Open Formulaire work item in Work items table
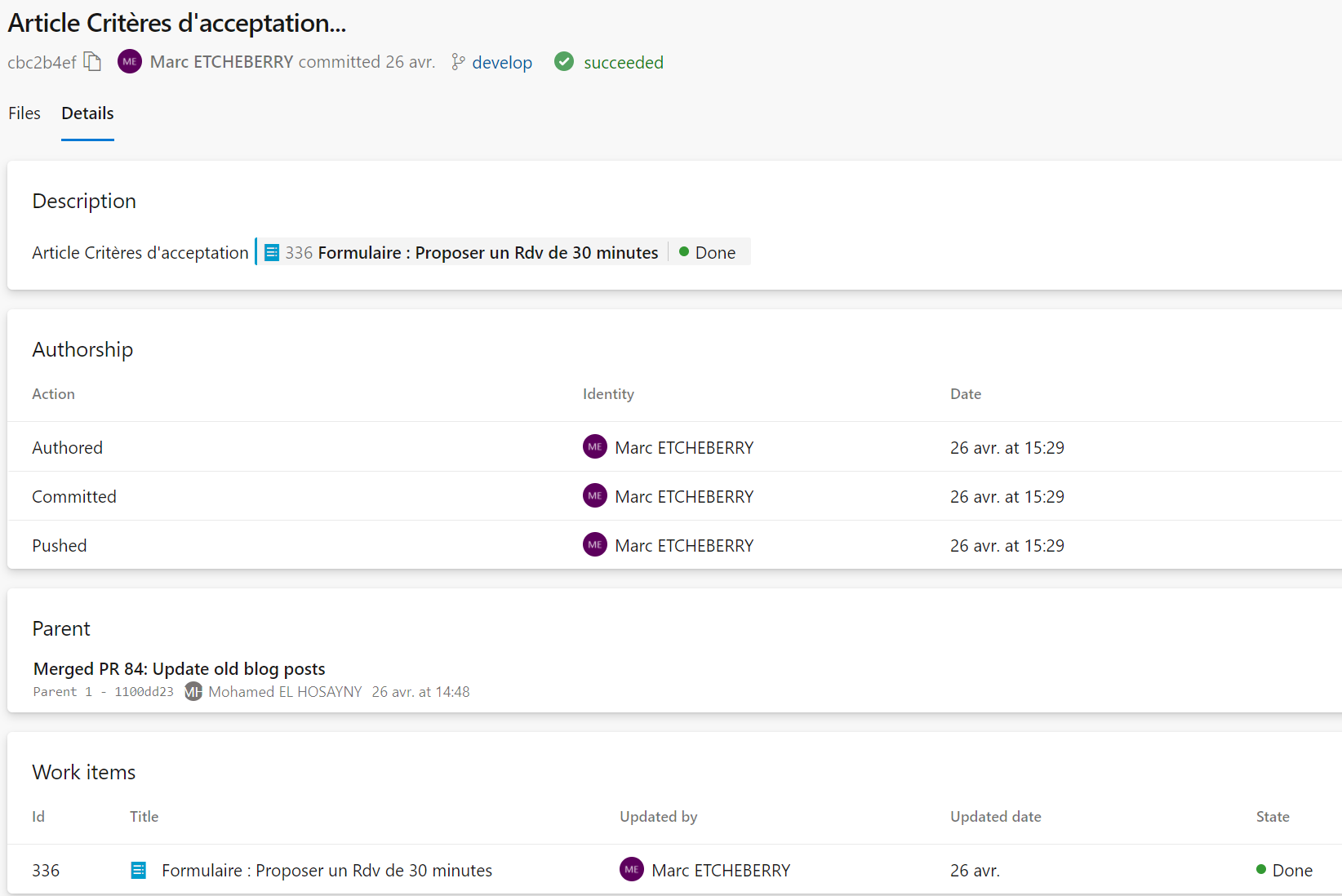This screenshot has width=1342, height=896. click(327, 871)
